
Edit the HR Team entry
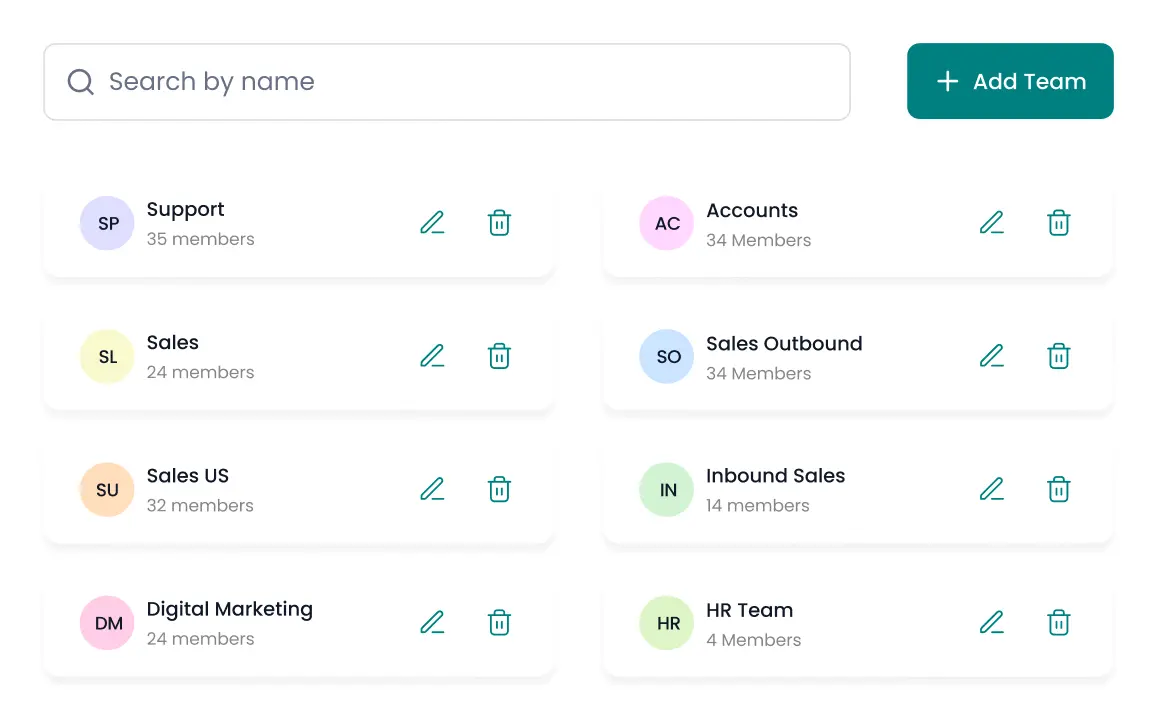coord(991,622)
